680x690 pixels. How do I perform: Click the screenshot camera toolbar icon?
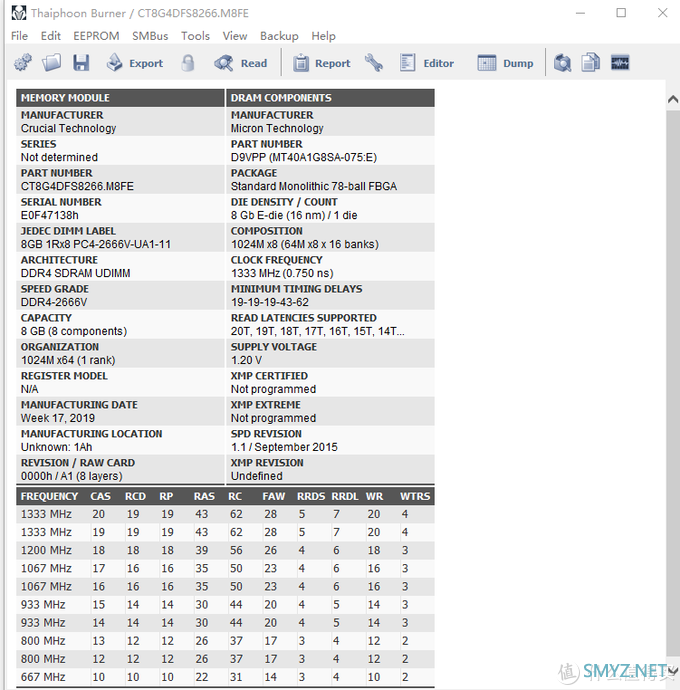[x=562, y=63]
